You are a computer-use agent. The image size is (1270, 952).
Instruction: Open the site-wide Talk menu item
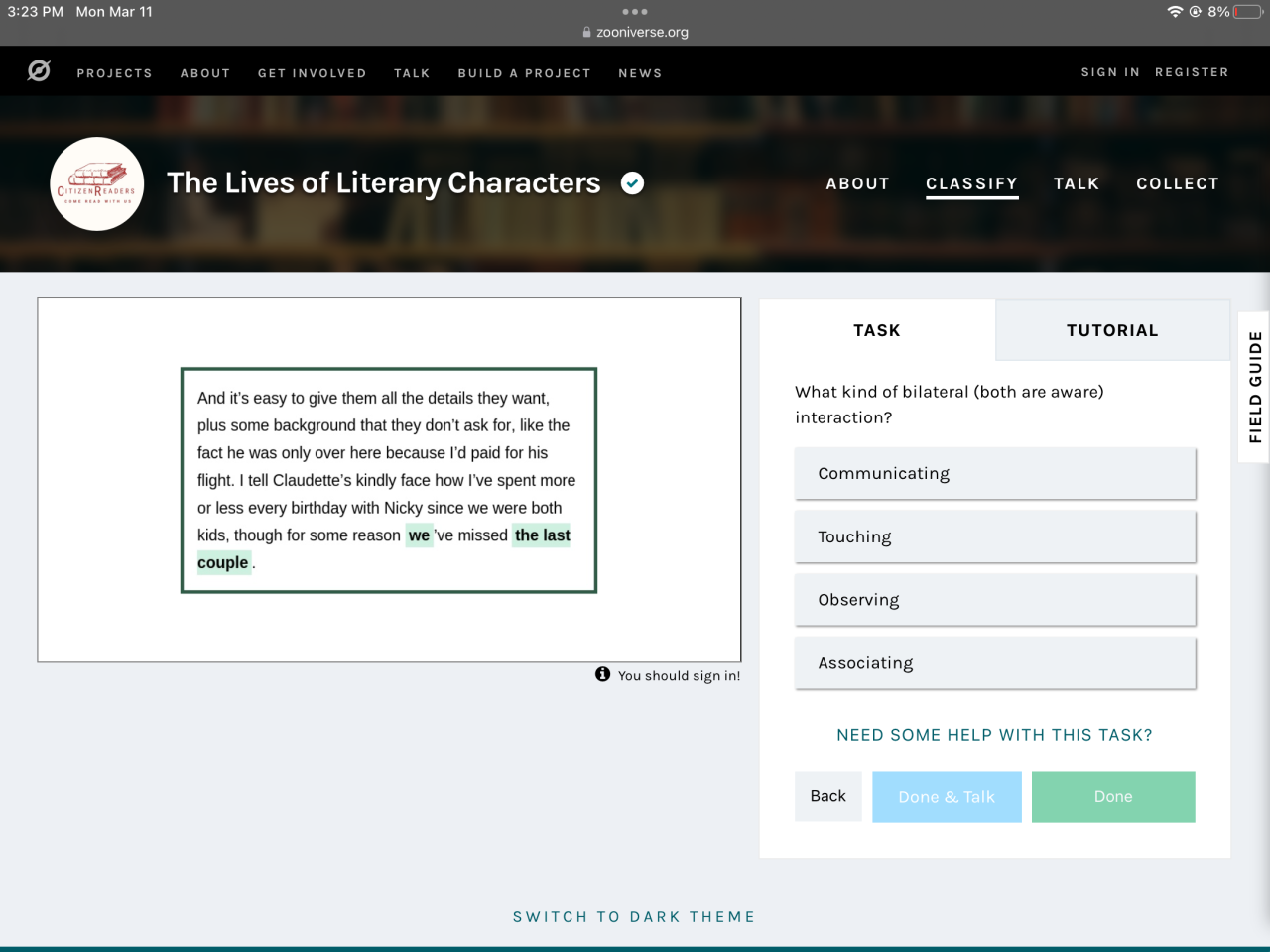click(412, 73)
